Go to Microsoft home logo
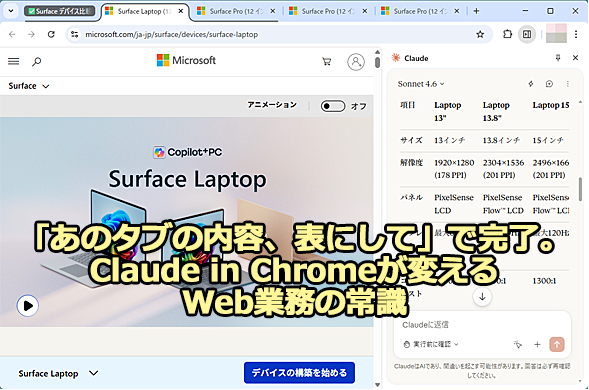This screenshot has width=589, height=390. 186,60
